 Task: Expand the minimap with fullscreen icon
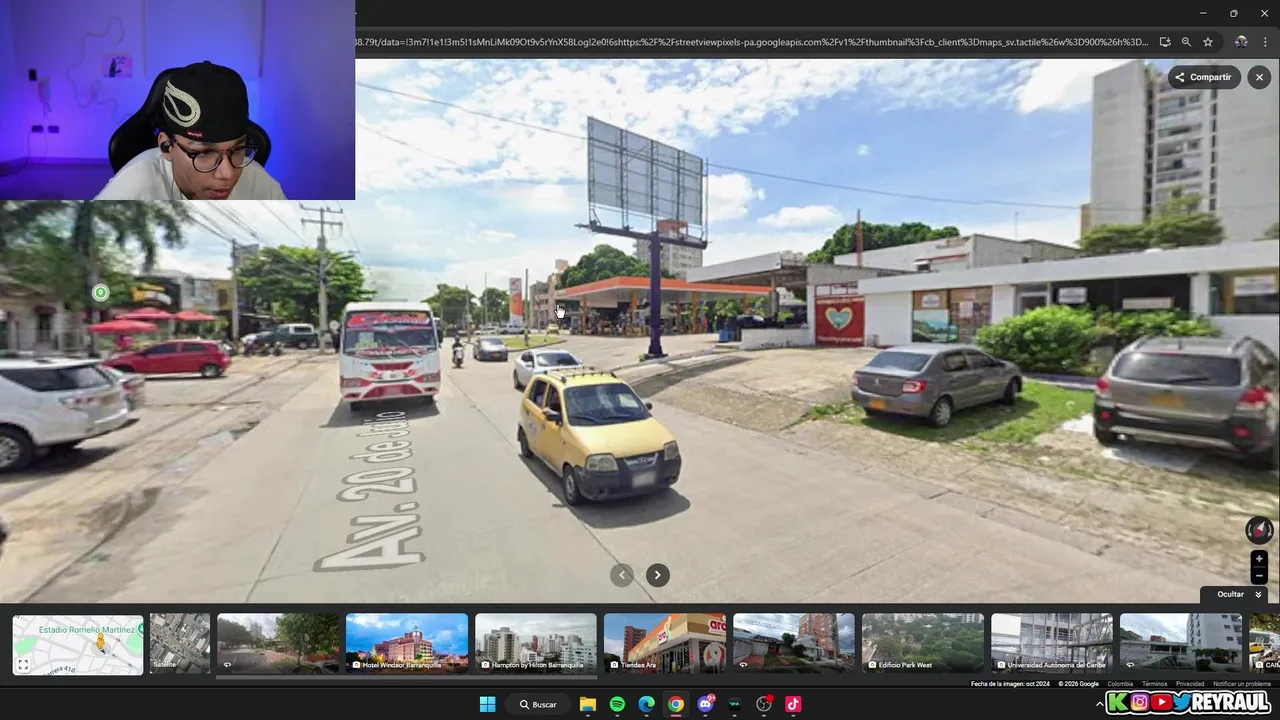pos(23,665)
